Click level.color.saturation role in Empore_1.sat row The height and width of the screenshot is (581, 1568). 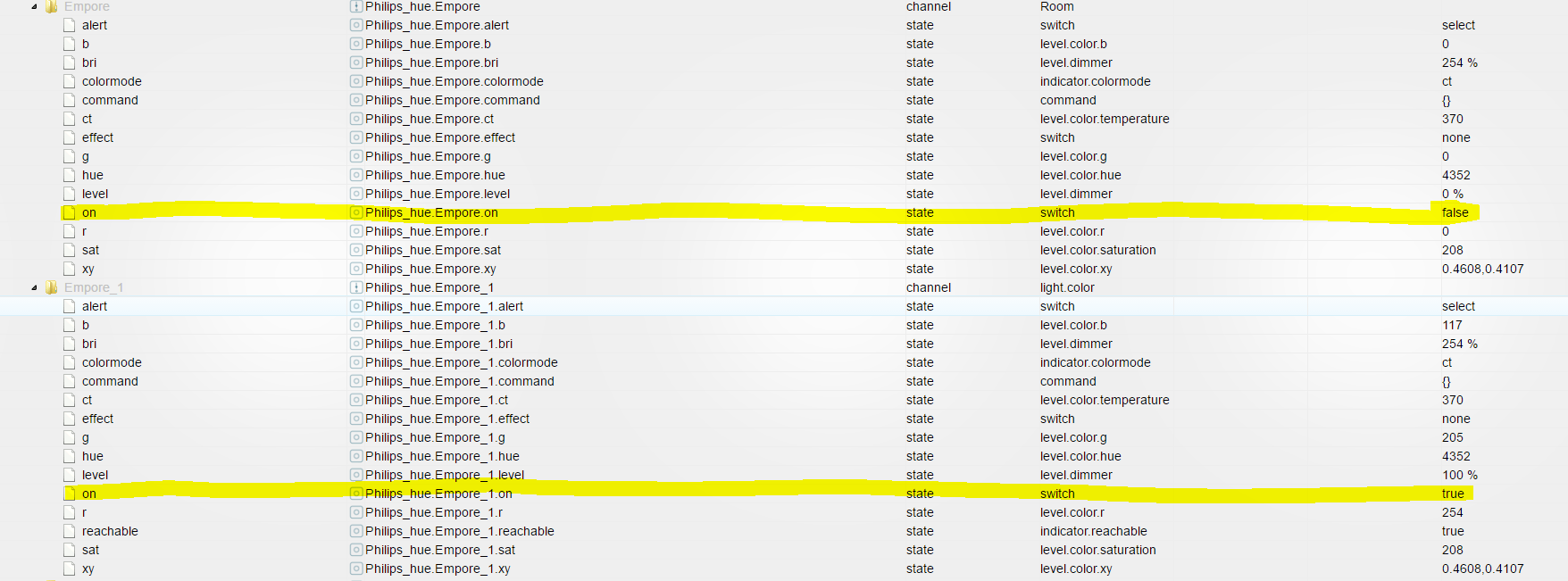click(1098, 550)
